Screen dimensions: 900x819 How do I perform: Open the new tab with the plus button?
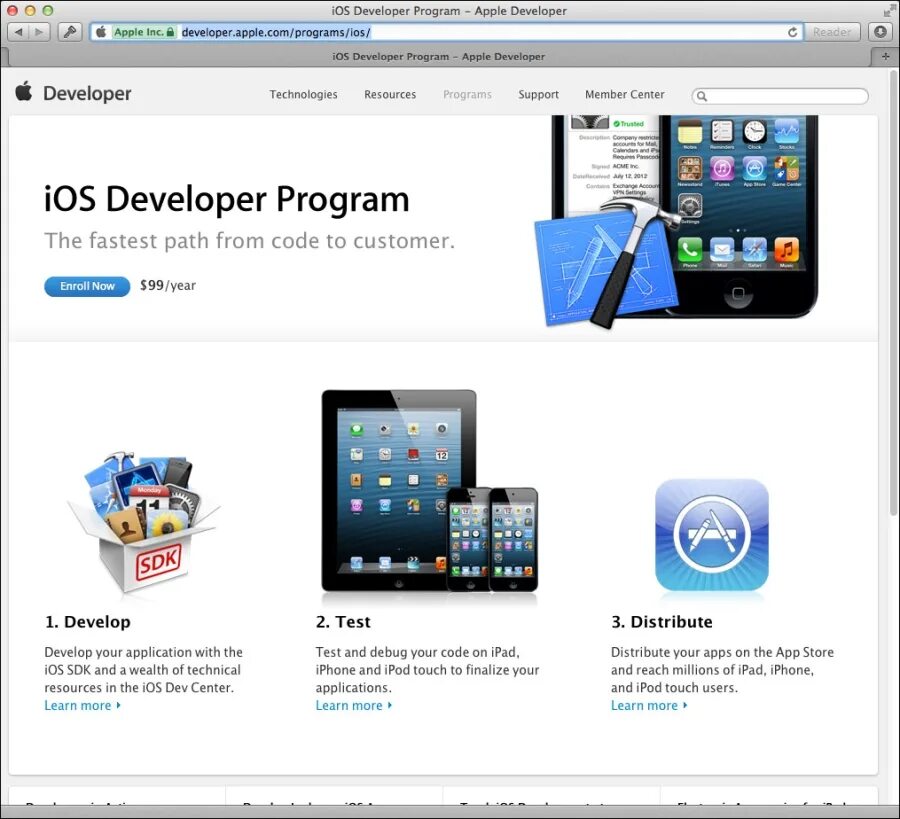(886, 56)
